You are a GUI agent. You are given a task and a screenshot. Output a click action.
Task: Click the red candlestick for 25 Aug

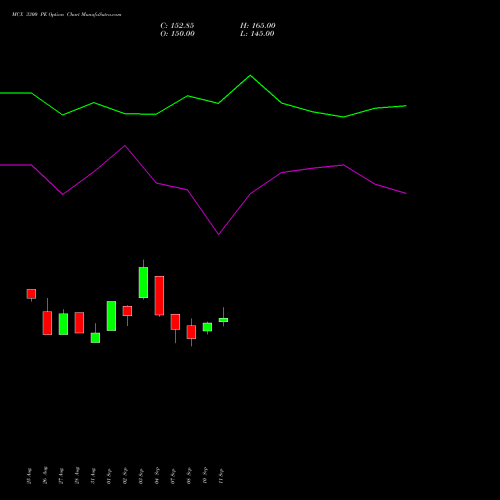[31, 294]
